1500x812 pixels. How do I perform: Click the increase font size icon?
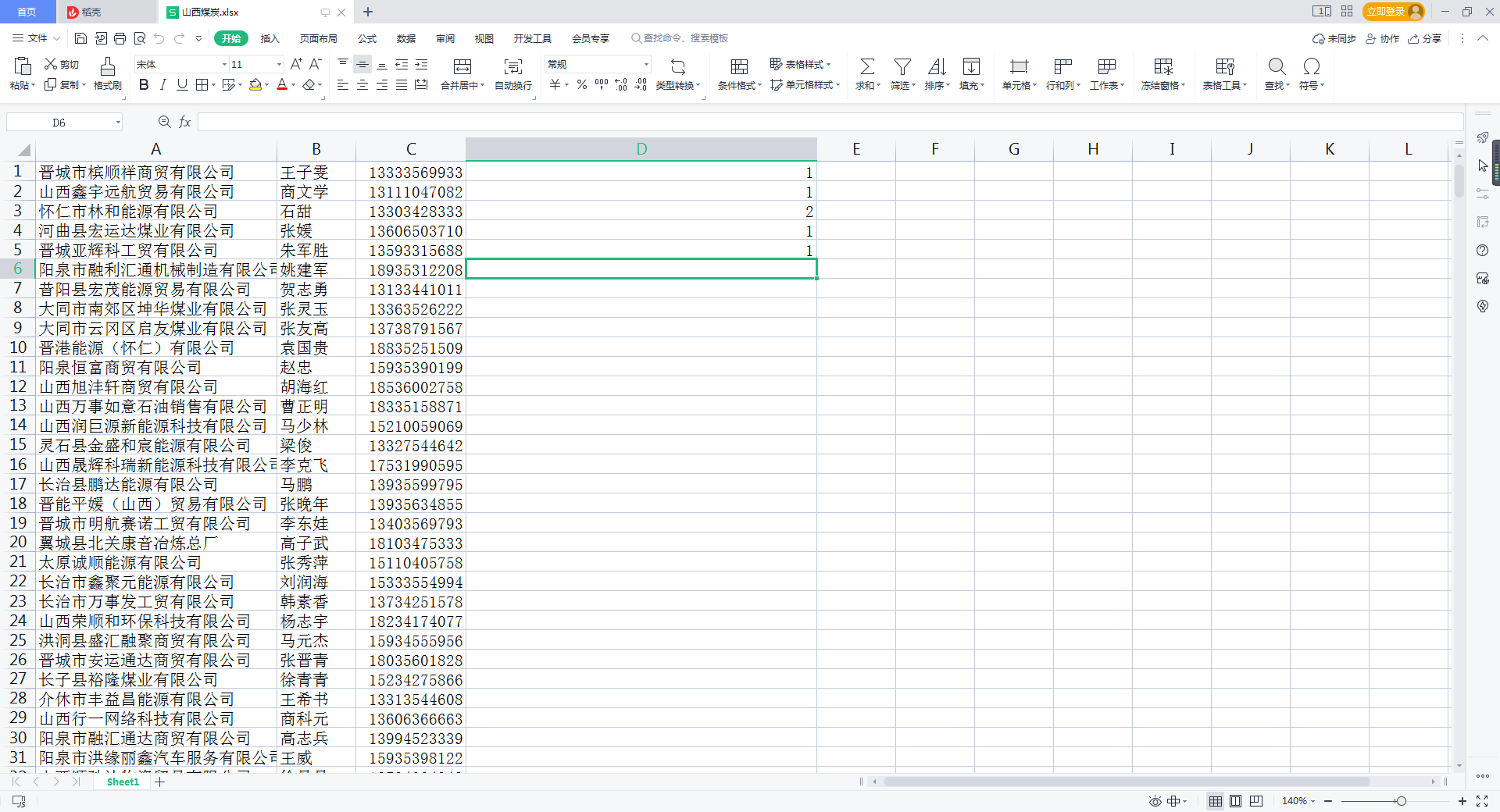(x=296, y=64)
